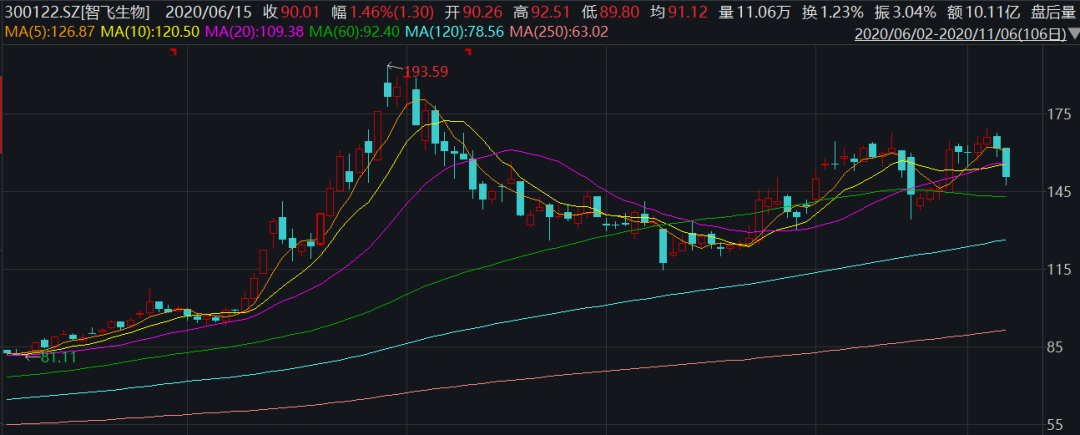Select the MA(250):63.02 indicator label
Viewport: 1080px width, 435px height.
[559, 32]
